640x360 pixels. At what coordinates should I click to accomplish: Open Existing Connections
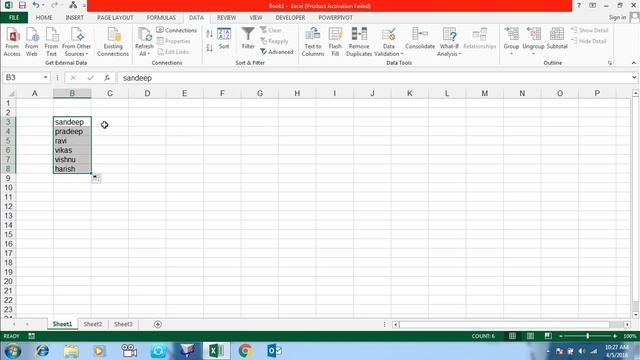pos(113,42)
